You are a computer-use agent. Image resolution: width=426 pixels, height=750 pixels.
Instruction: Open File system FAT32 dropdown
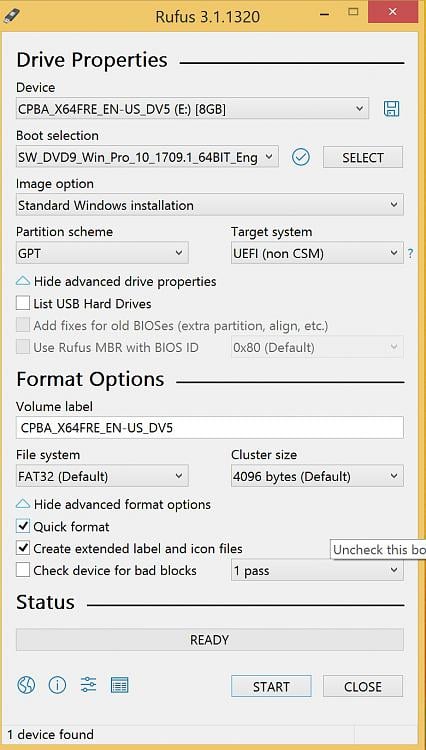pos(102,476)
